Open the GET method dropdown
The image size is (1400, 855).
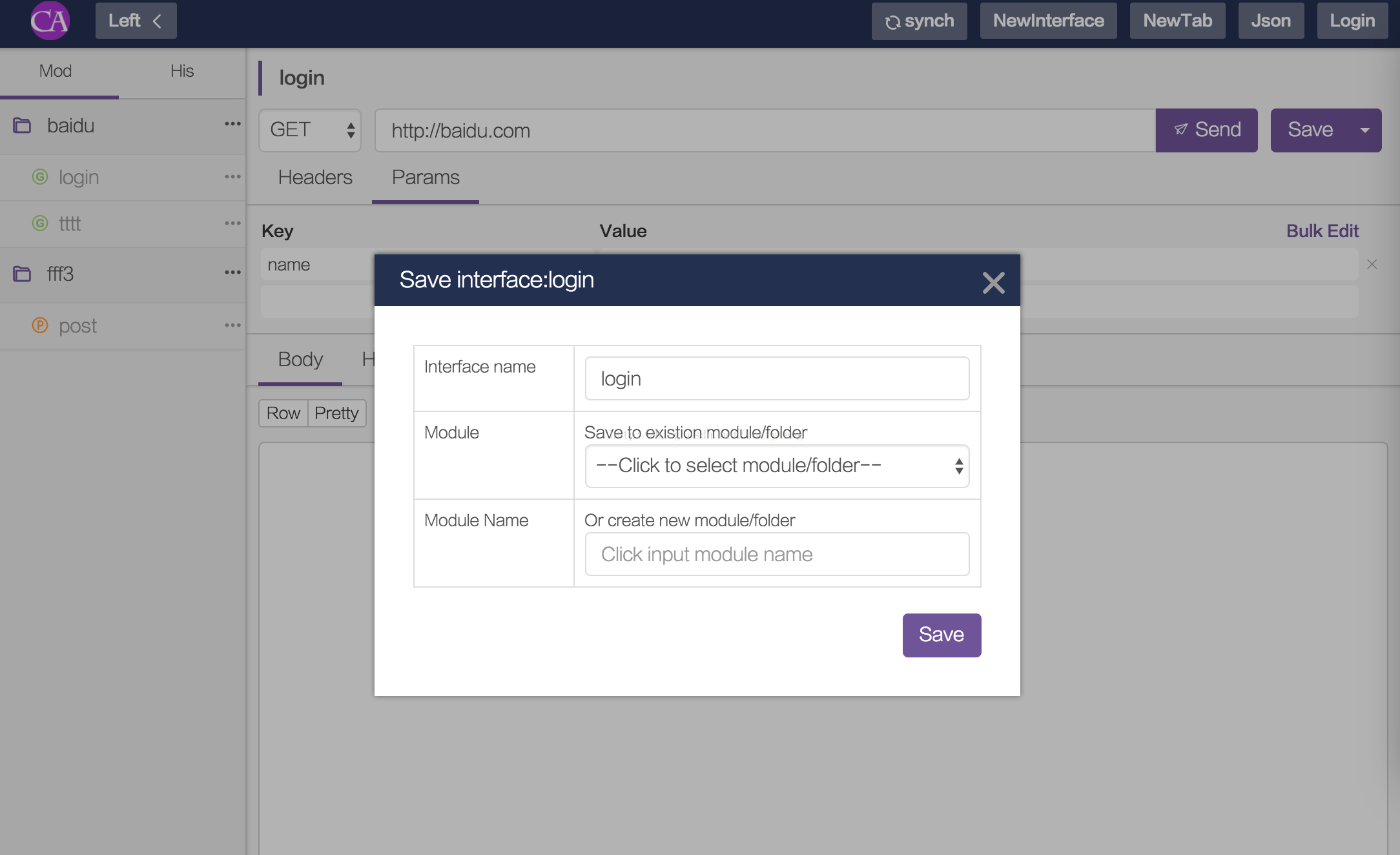(x=310, y=130)
